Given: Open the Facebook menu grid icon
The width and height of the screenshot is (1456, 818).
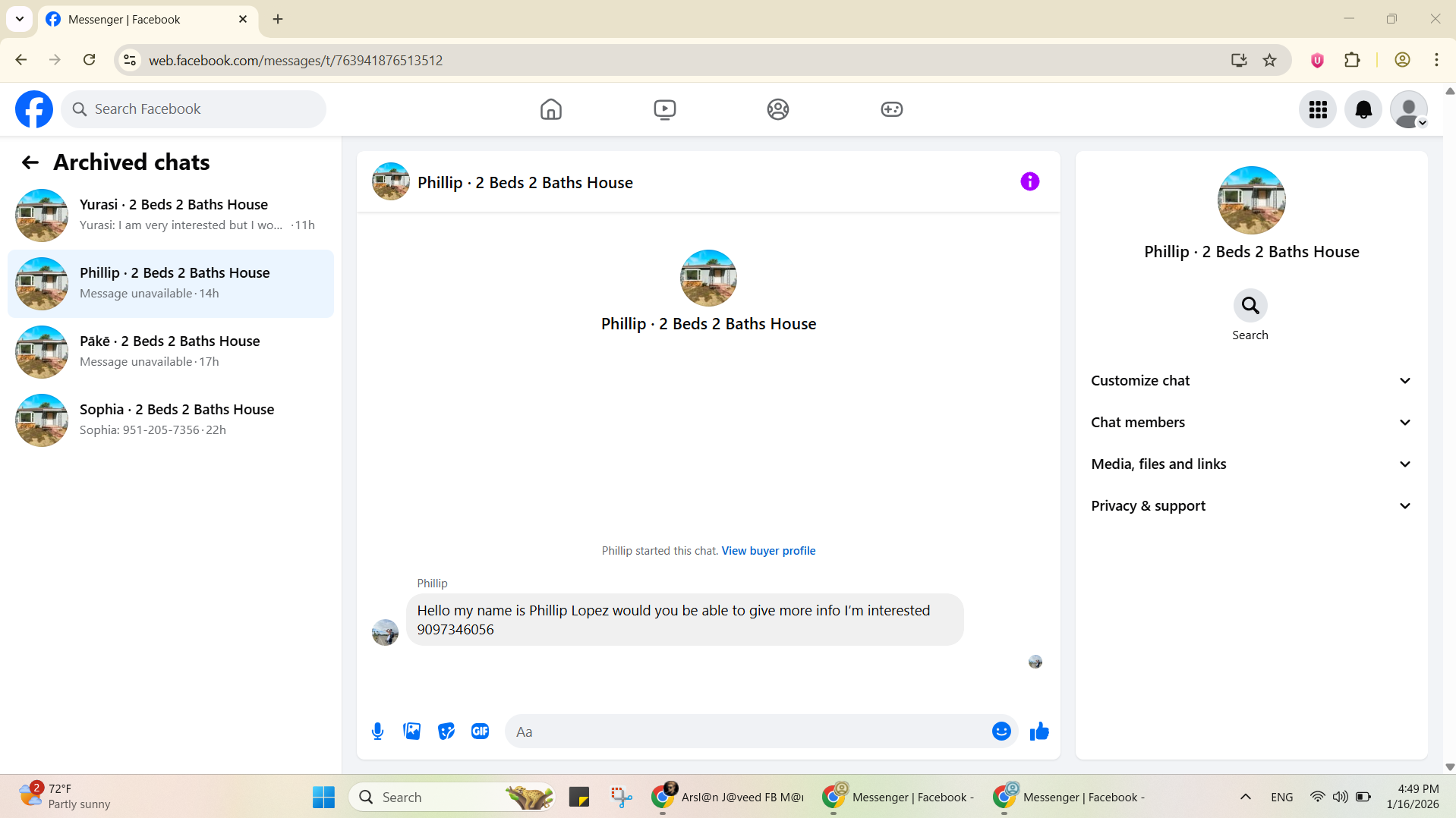Looking at the screenshot, I should (1318, 109).
